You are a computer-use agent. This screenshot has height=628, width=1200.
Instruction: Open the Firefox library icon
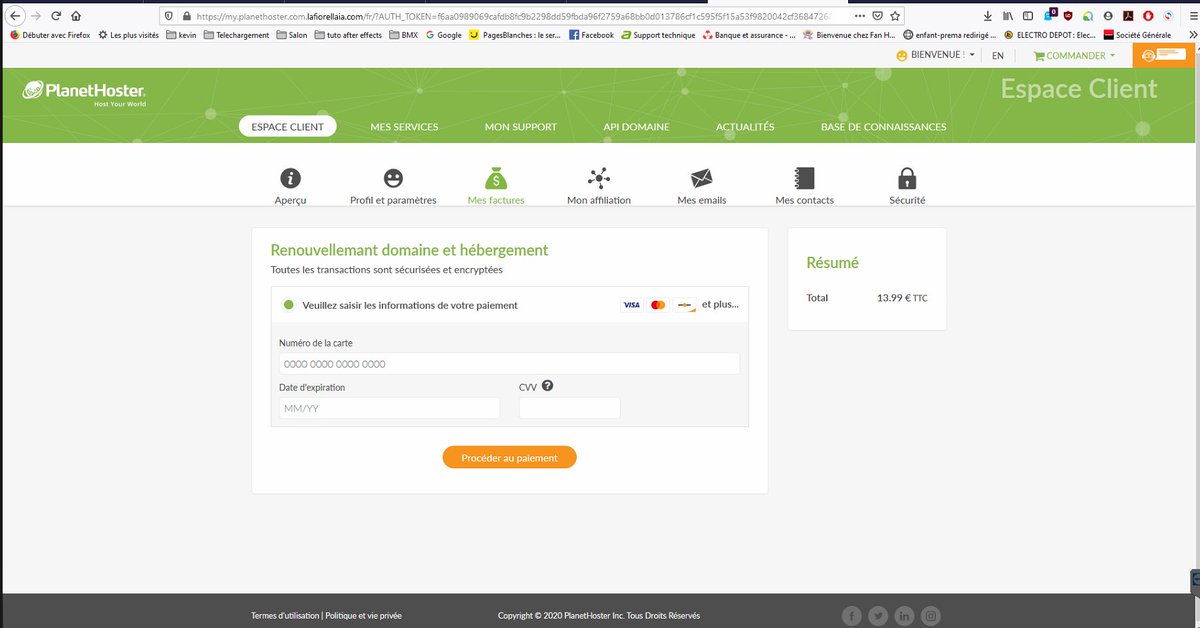pyautogui.click(x=1009, y=16)
